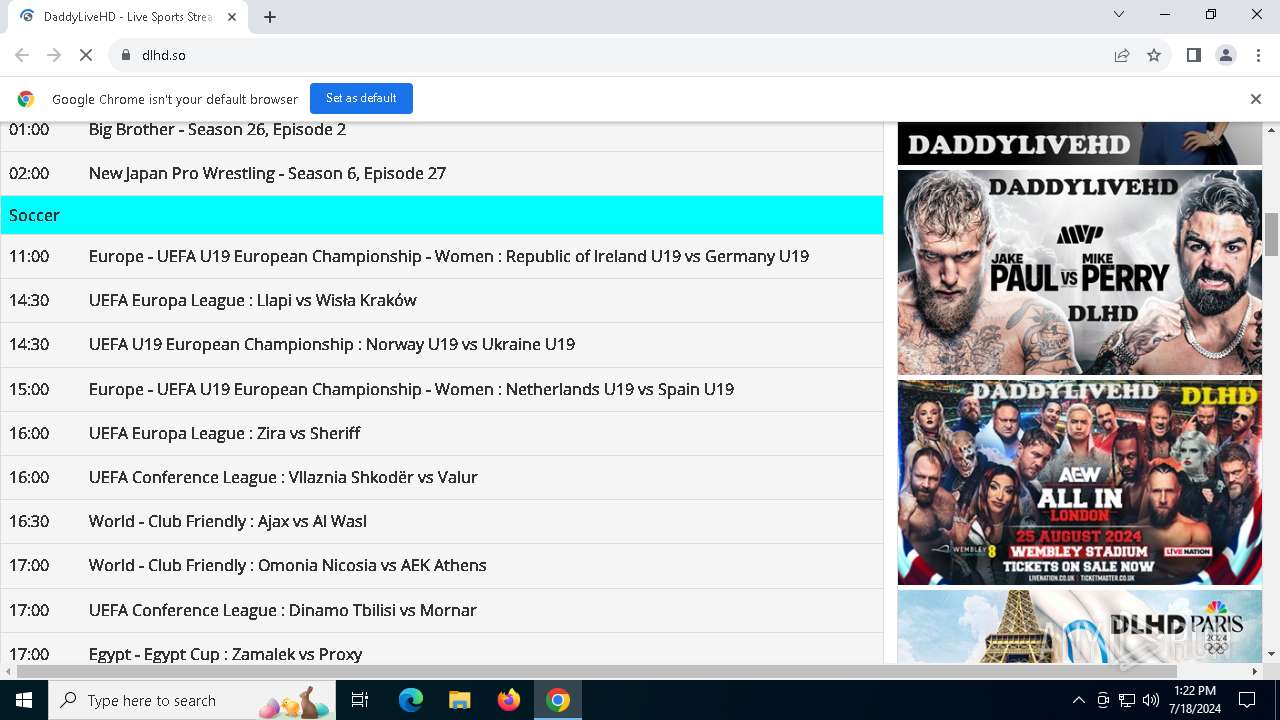This screenshot has height=720, width=1280.
Task: Open Zamalek vs Proxy Egypt Cup
Action: coord(226,654)
